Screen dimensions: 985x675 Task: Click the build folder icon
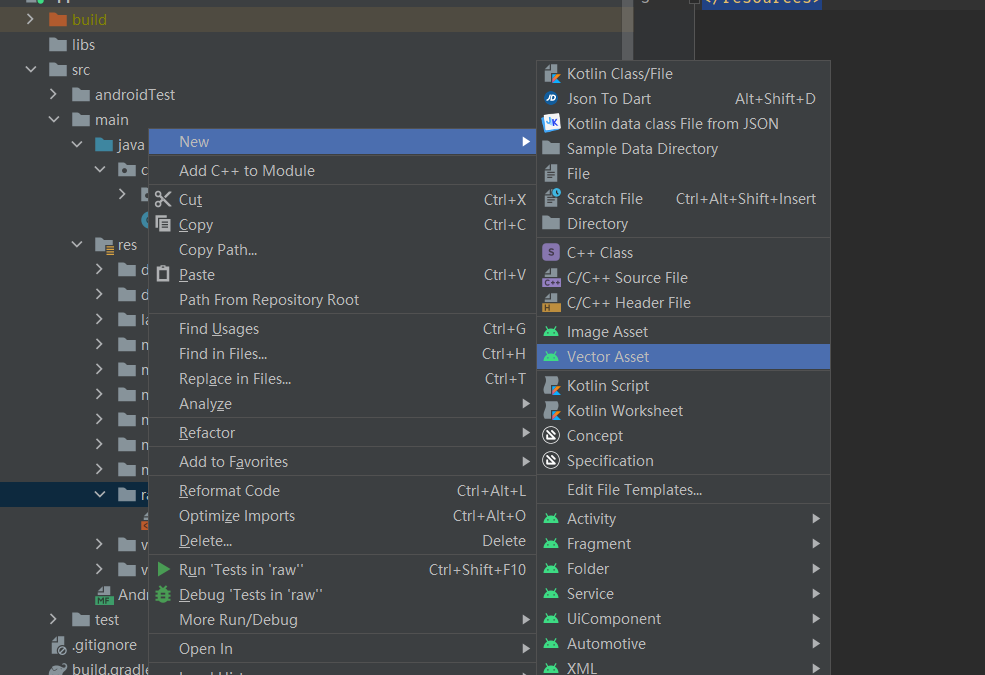[58, 19]
